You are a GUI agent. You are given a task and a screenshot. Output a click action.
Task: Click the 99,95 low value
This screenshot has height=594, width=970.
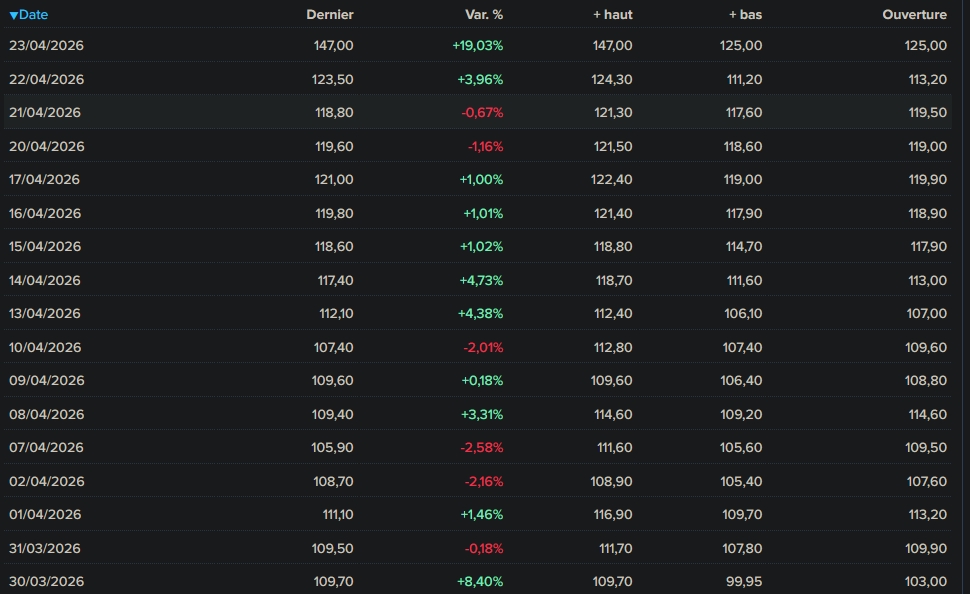pyautogui.click(x=743, y=582)
